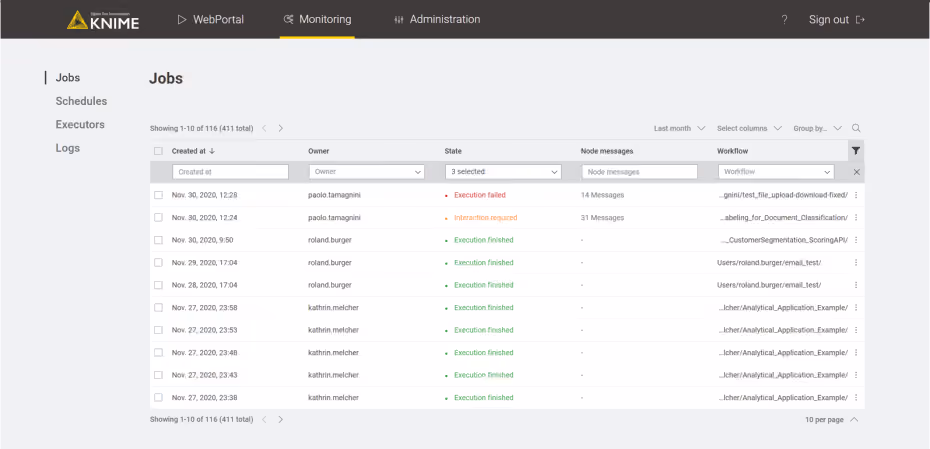The height and width of the screenshot is (449, 930).
Task: Open row menu for Nov. 27, 23:53 job
Action: [x=856, y=330]
